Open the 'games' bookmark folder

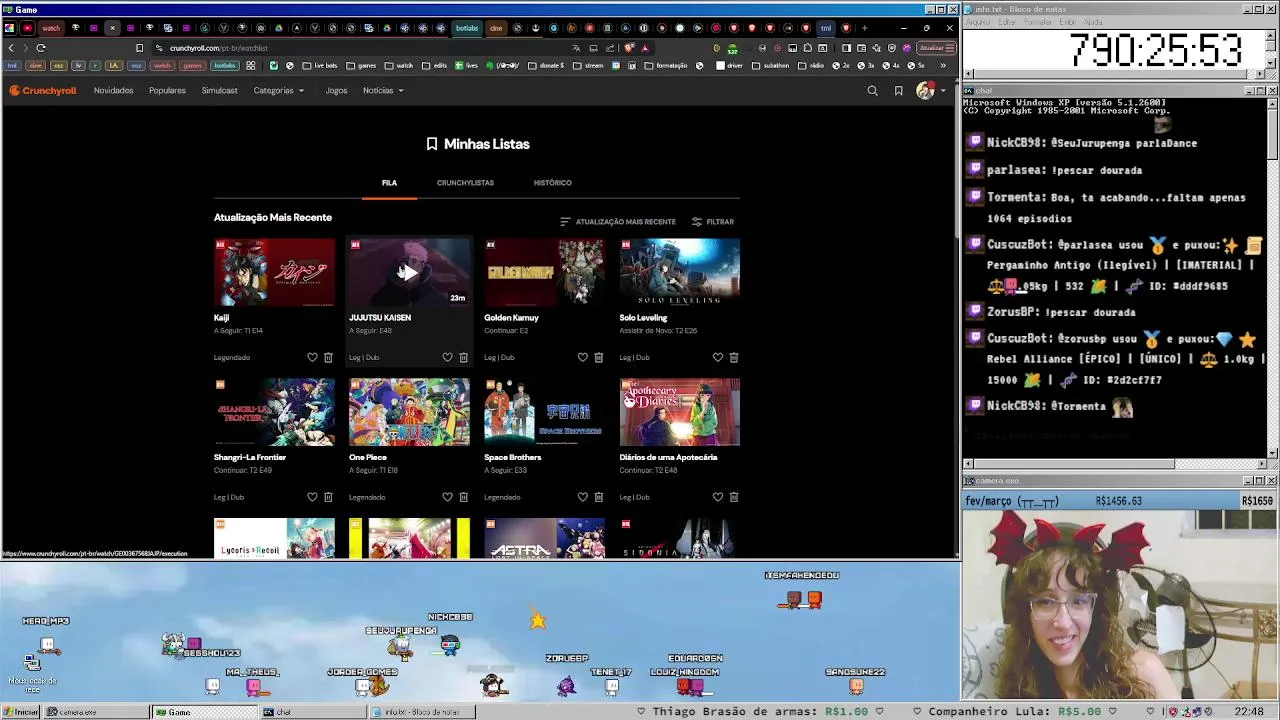tap(362, 66)
